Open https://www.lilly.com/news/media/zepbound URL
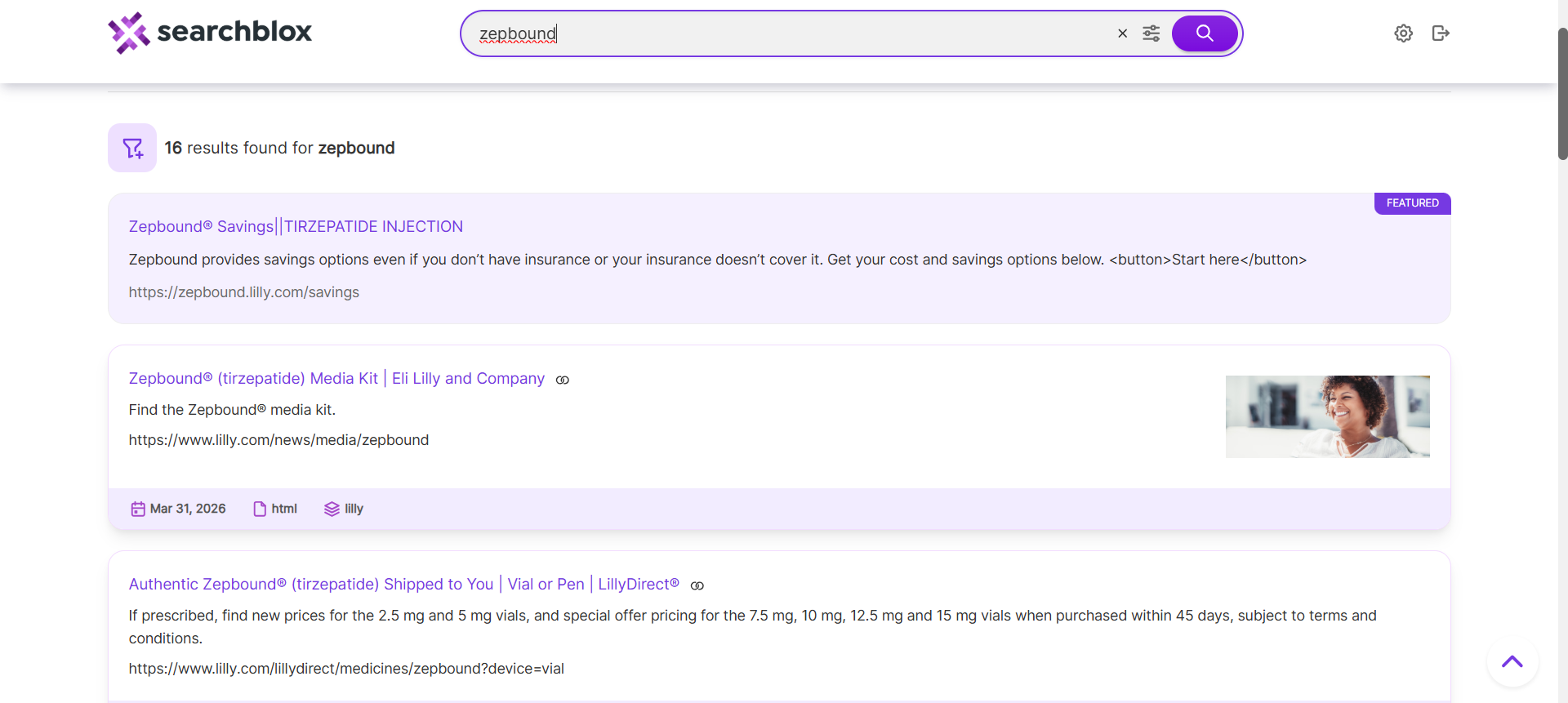 tap(278, 440)
